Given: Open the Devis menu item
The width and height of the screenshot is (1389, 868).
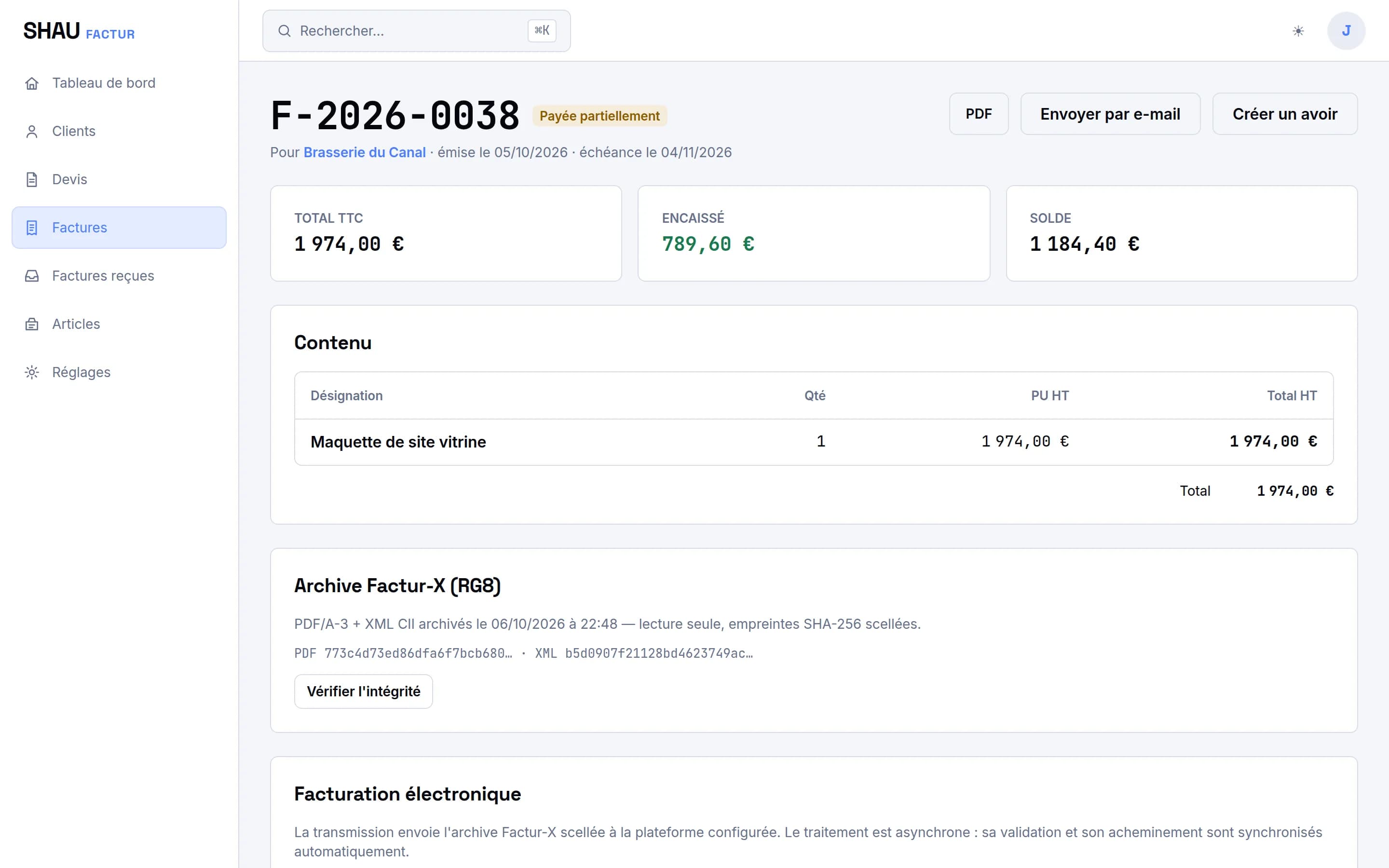Looking at the screenshot, I should [119, 180].
